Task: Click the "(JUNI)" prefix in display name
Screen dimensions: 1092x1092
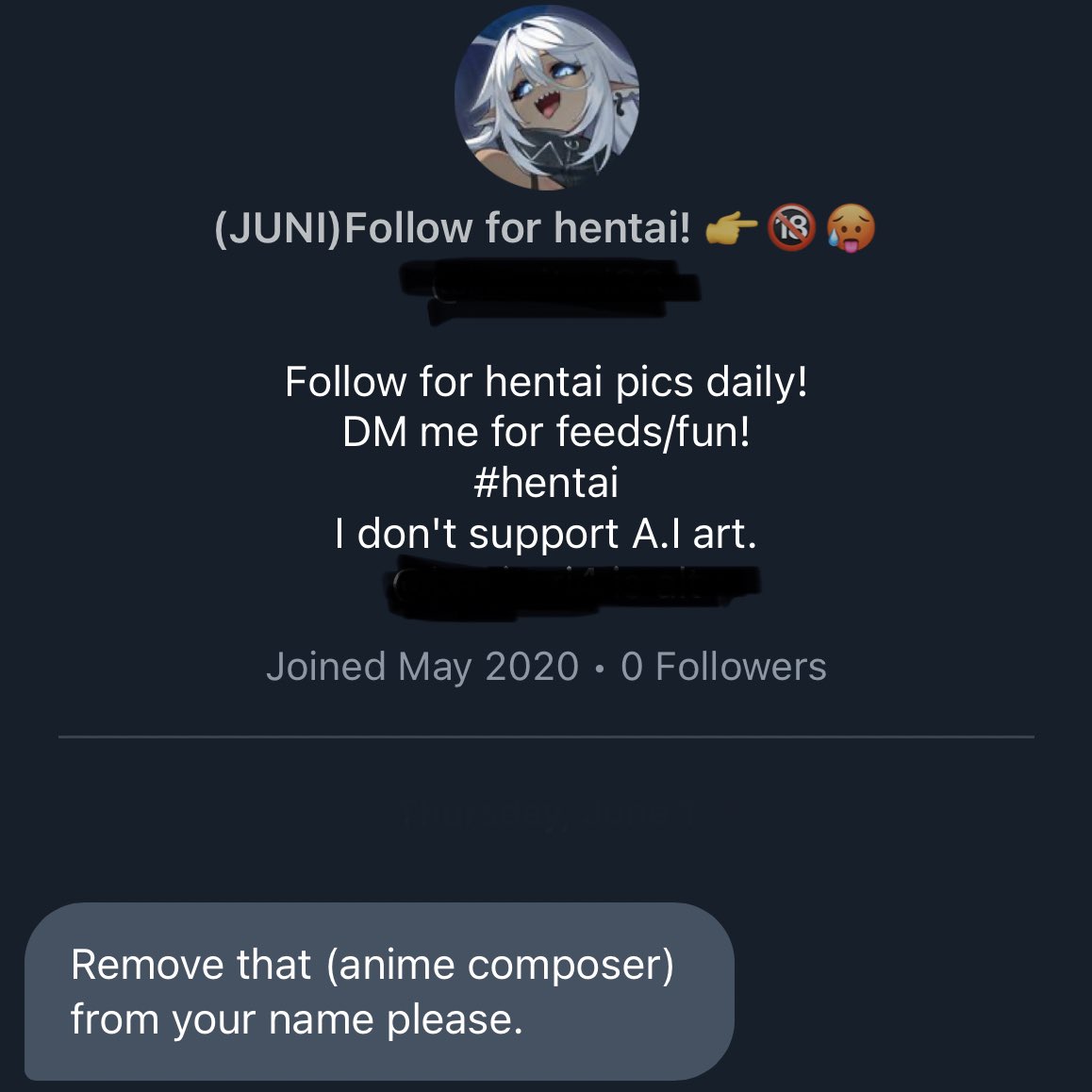Action: pyautogui.click(x=277, y=228)
